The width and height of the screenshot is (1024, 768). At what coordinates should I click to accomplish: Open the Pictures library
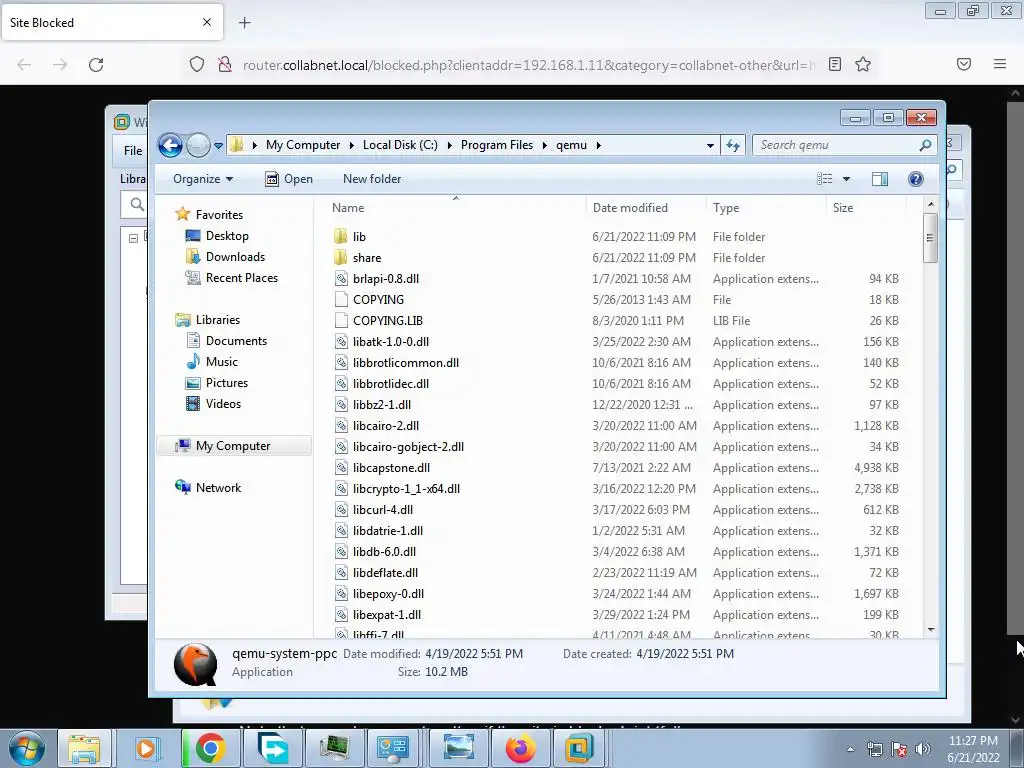(227, 383)
